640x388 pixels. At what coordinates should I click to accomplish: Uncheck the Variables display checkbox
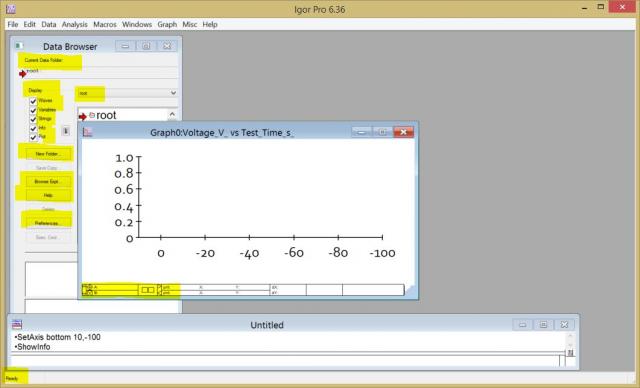[x=33, y=110]
